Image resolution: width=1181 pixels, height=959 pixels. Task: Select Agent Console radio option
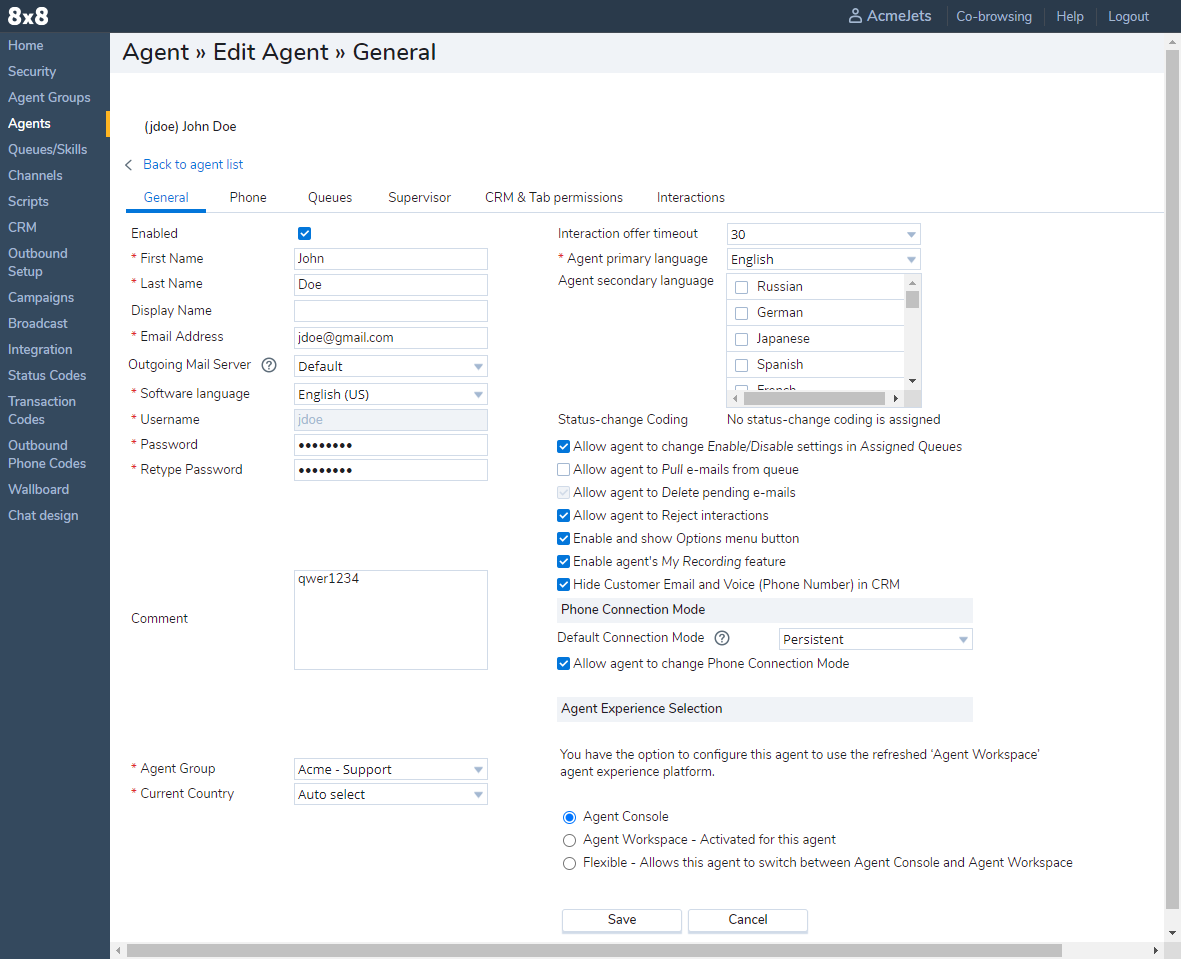(x=569, y=817)
